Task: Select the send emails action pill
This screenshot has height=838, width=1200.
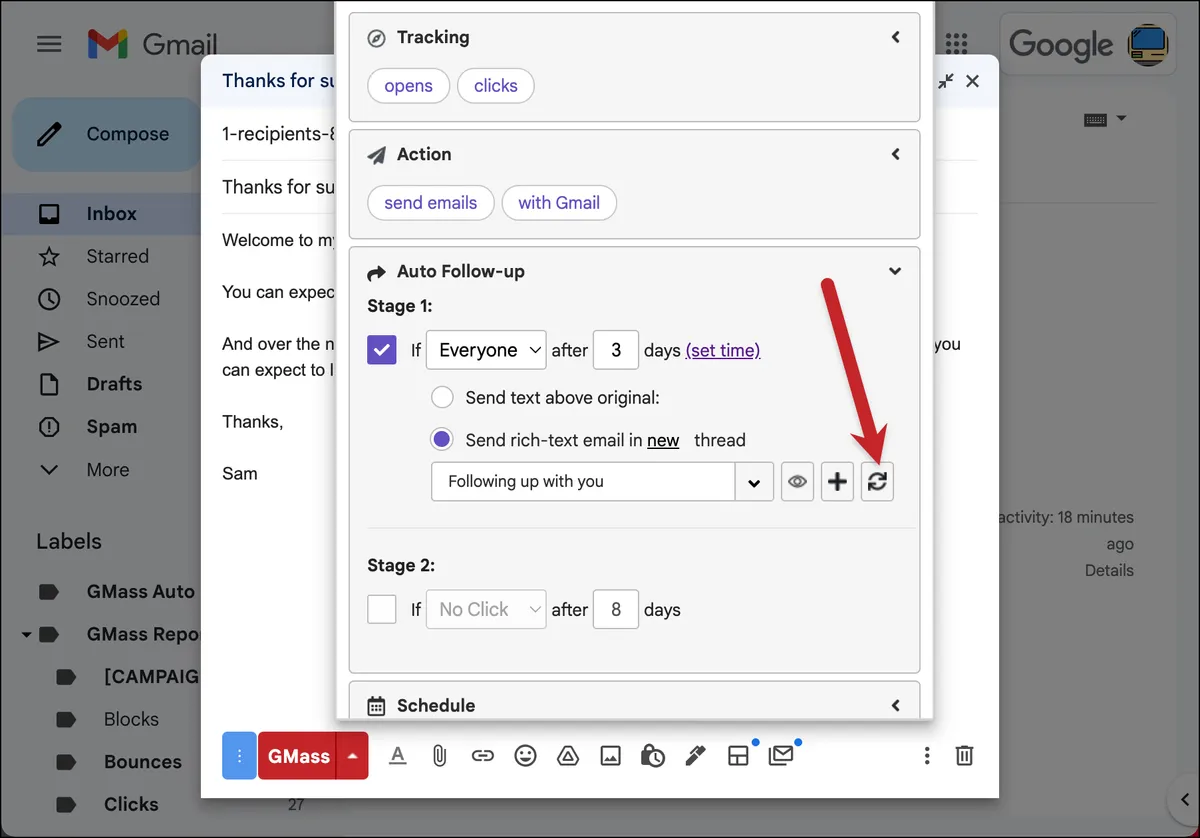Action: point(430,203)
